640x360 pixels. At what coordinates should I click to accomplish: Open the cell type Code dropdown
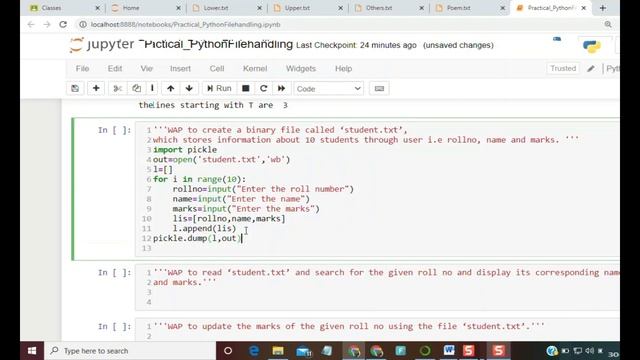click(x=328, y=89)
